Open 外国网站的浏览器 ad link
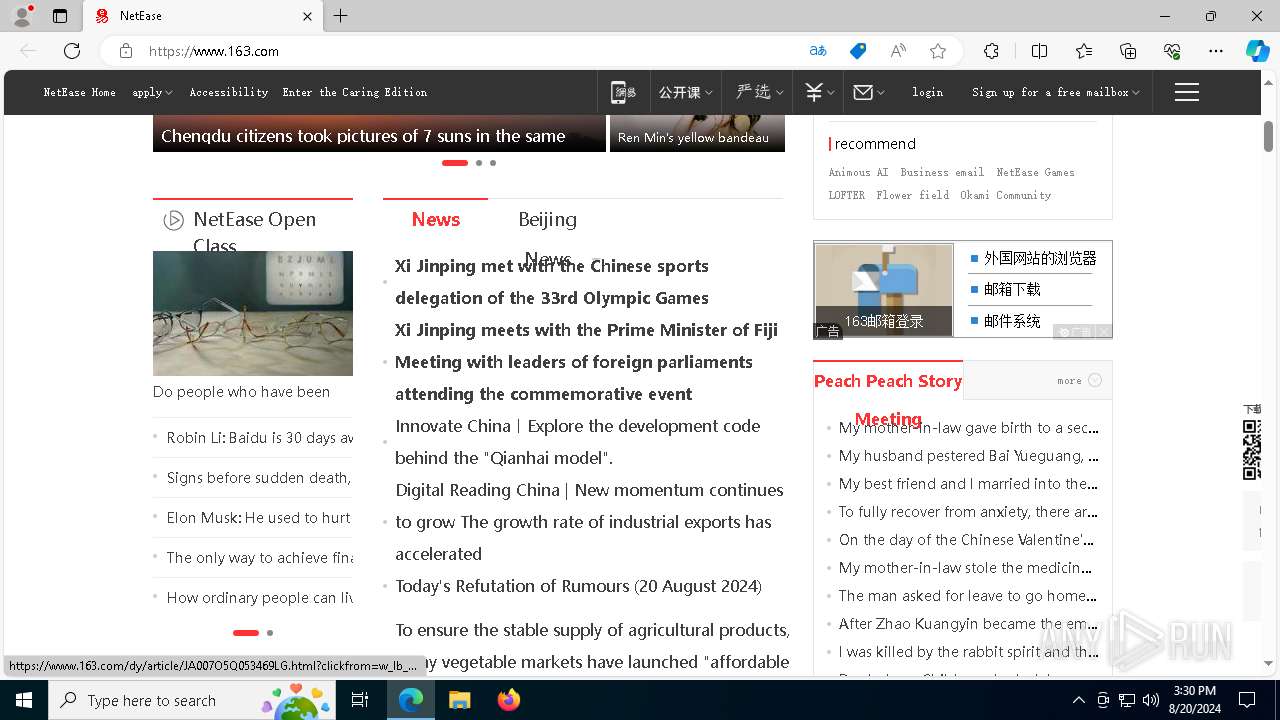The height and width of the screenshot is (720, 1280). (x=1040, y=258)
